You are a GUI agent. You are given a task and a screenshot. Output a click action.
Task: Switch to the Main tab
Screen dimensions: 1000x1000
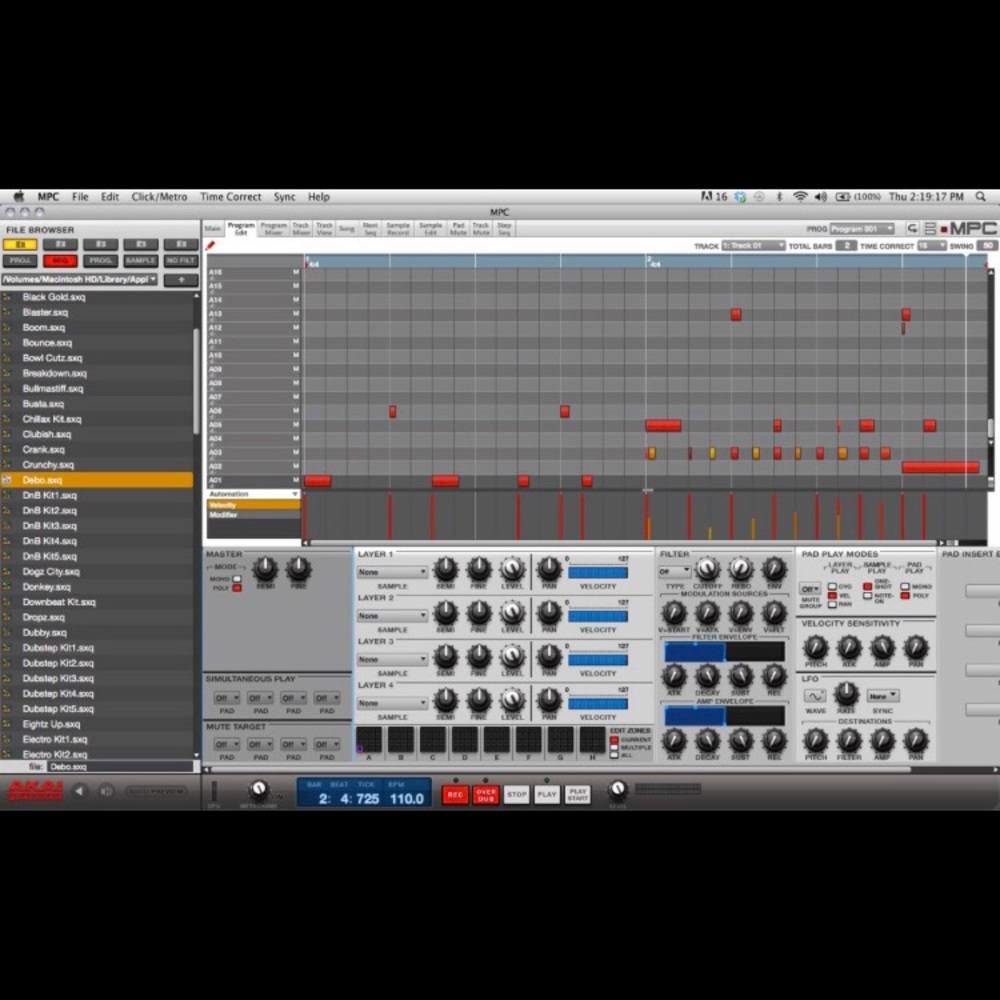click(213, 228)
